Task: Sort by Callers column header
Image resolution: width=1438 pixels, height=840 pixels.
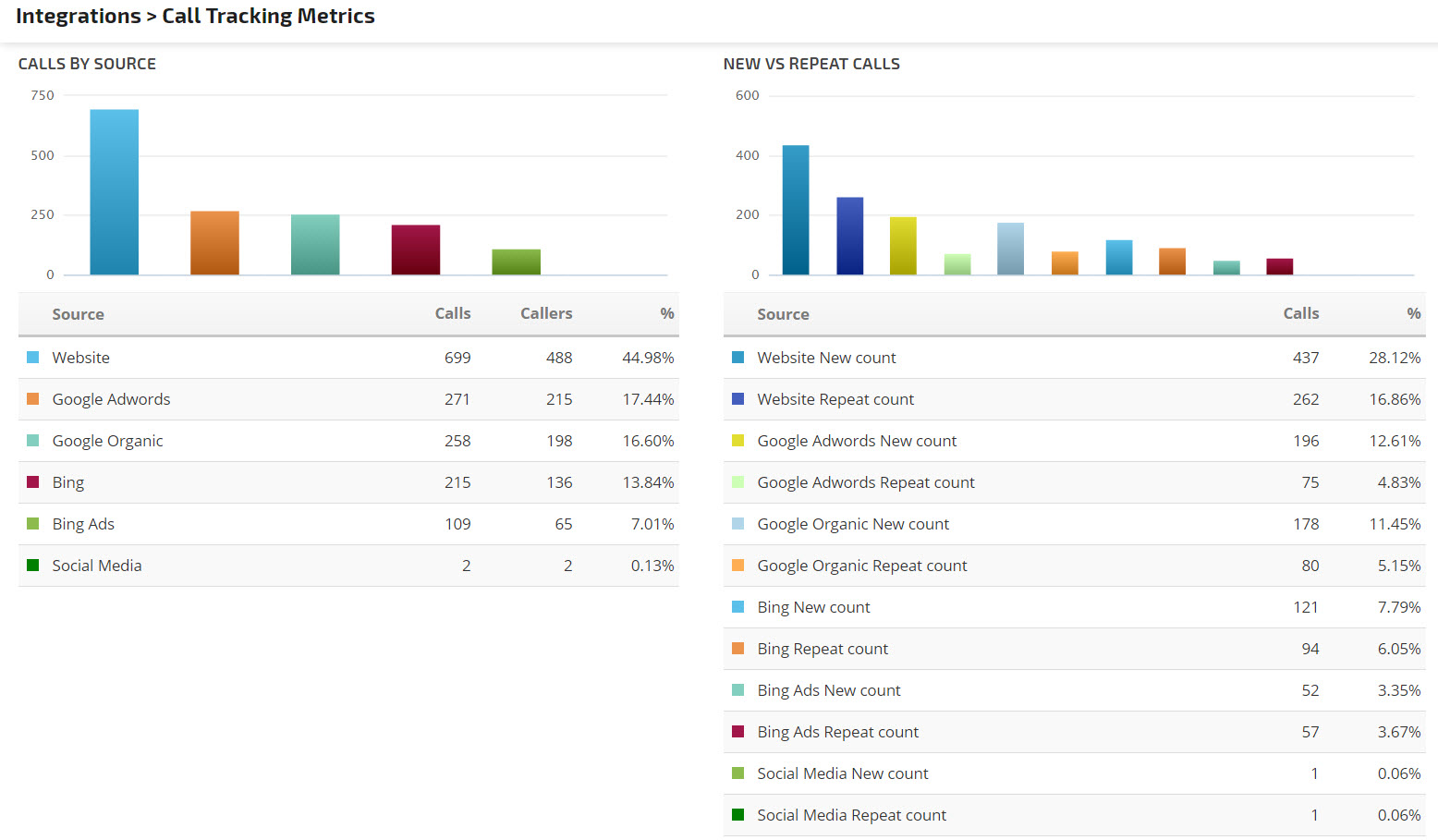Action: [545, 314]
